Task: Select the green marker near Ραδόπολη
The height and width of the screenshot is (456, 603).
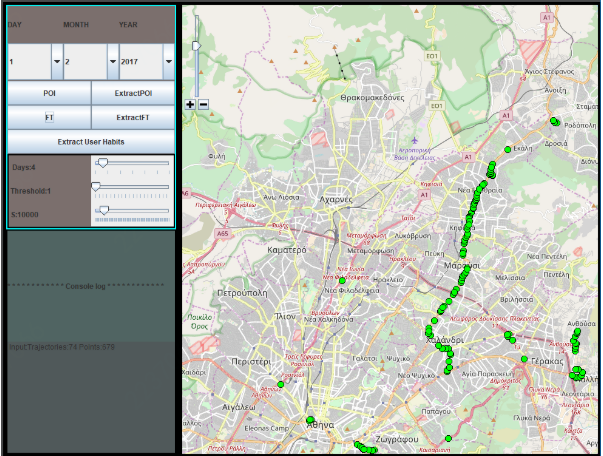Action: 554,121
